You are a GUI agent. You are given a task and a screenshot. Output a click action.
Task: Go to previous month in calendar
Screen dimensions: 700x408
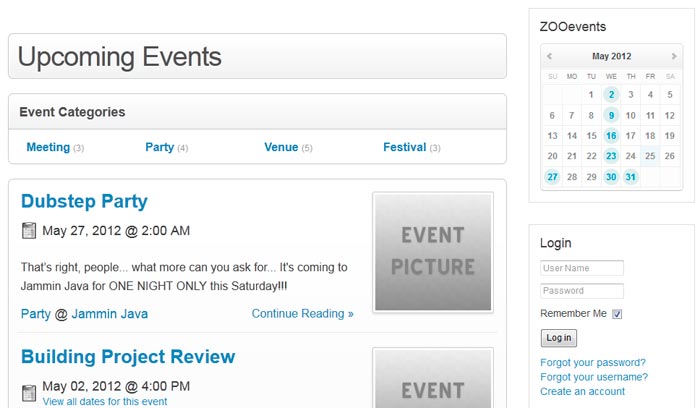click(550, 56)
